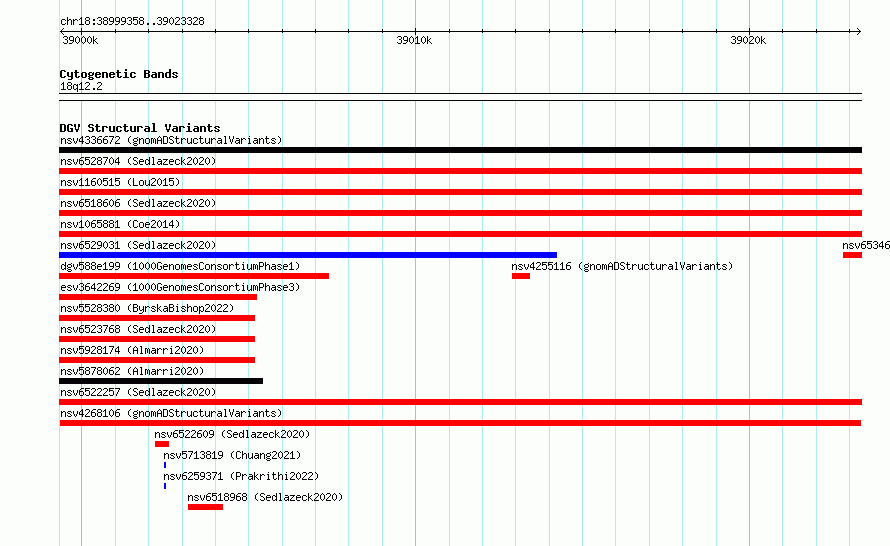Screen dimensions: 890x546
Task: Click the DGV Structural Variants track title
Action: 140,128
